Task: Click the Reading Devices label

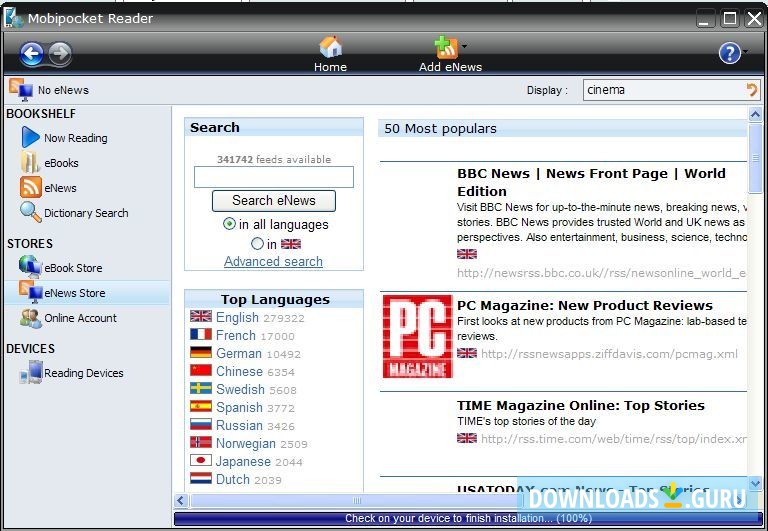Action: coord(84,373)
